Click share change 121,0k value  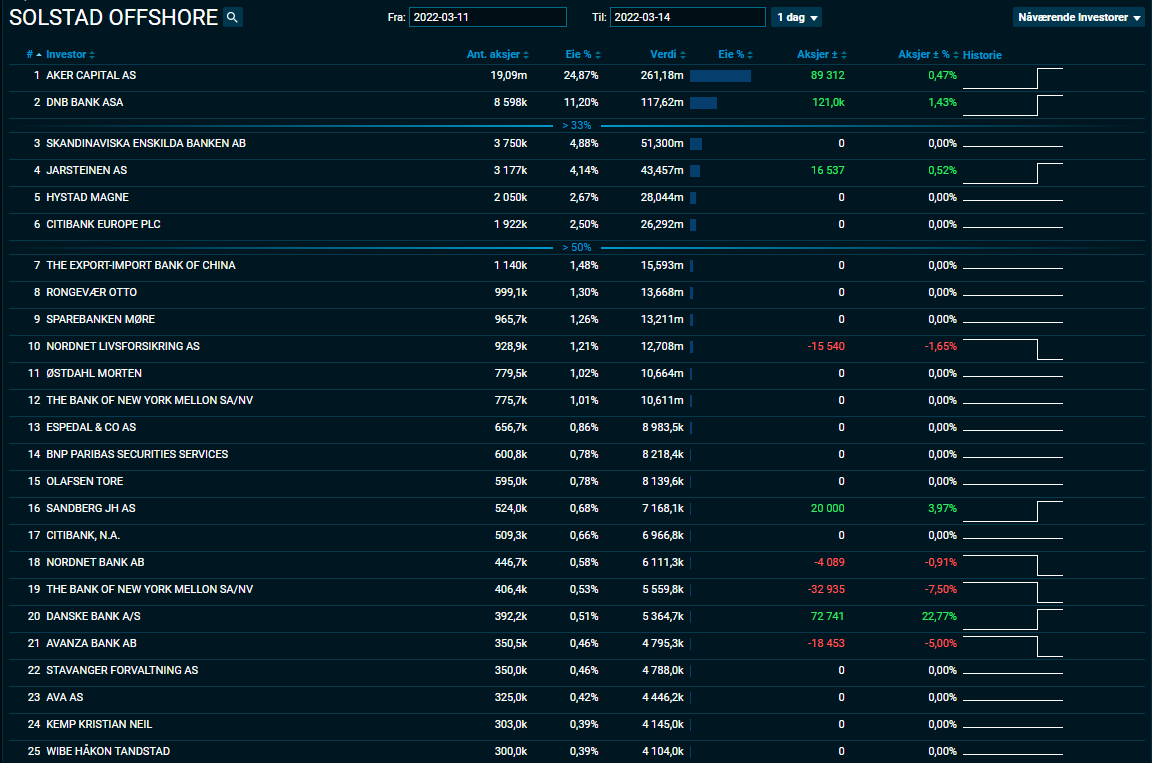[x=828, y=102]
